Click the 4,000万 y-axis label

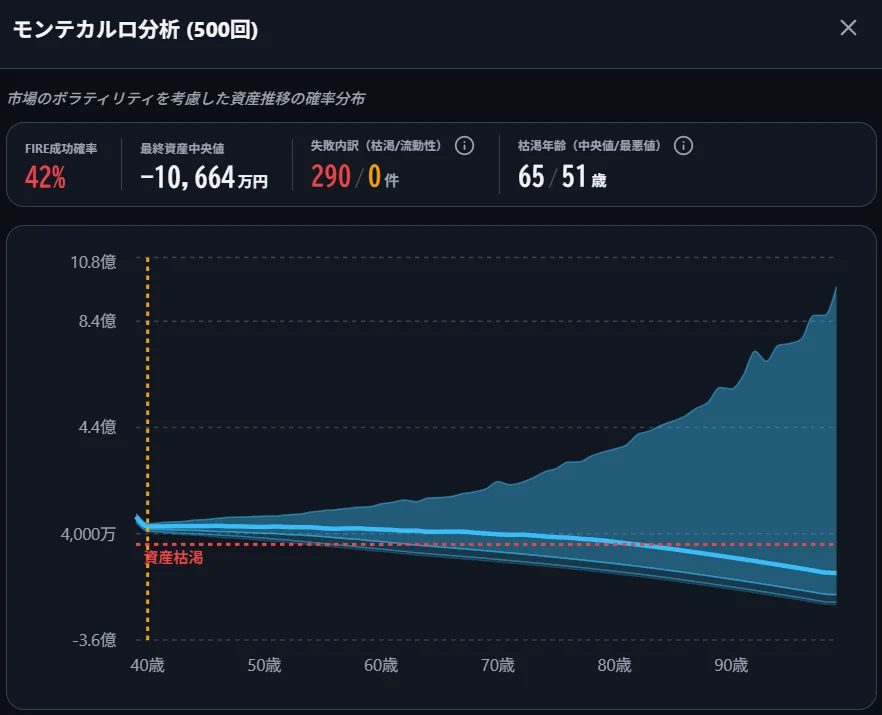click(88, 533)
